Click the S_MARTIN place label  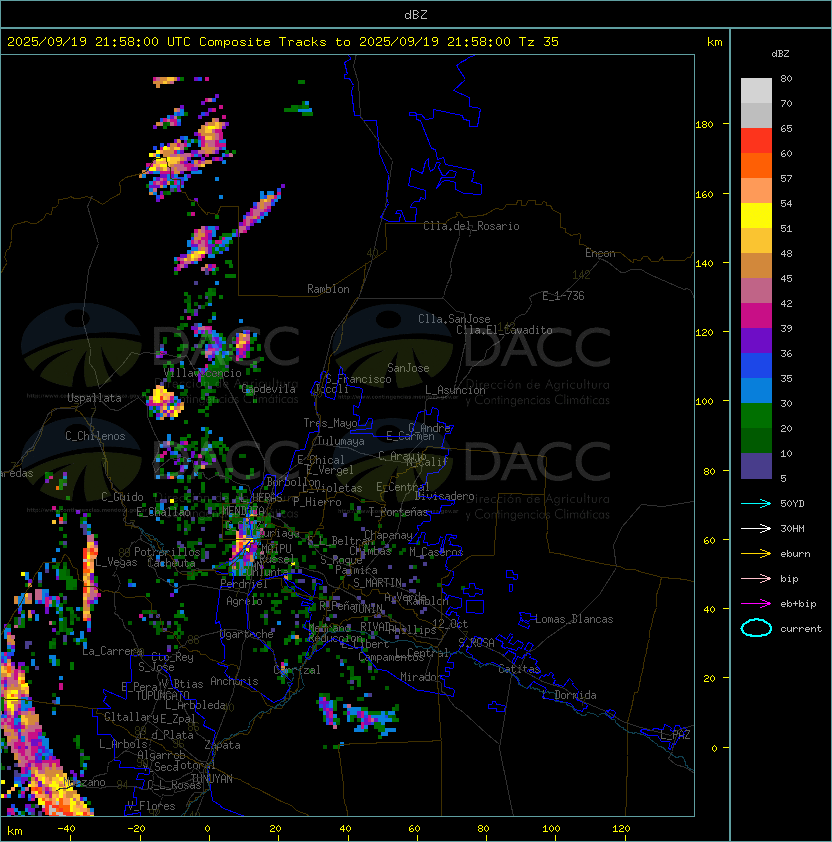[x=378, y=583]
